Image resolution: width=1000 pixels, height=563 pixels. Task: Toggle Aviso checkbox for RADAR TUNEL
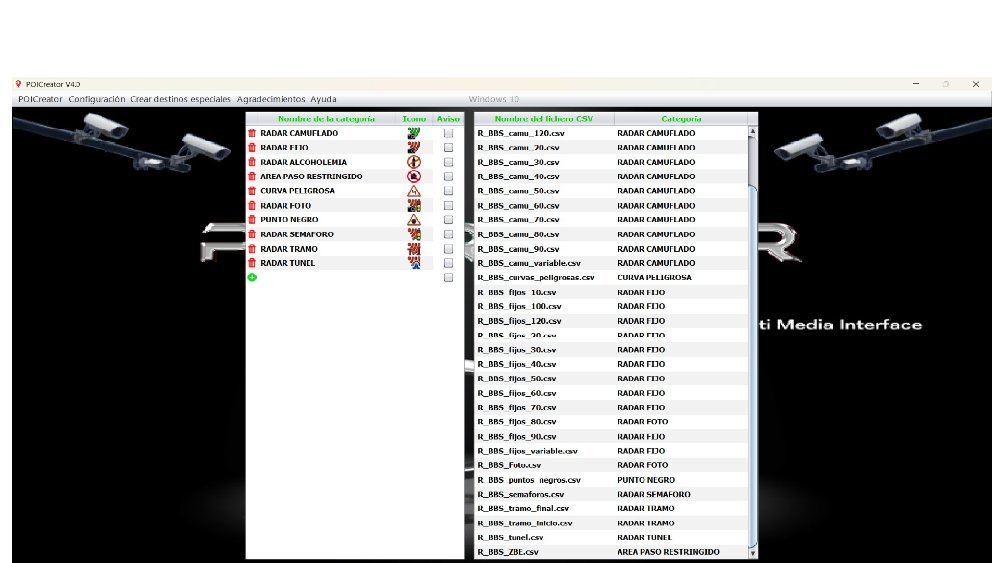[448, 263]
